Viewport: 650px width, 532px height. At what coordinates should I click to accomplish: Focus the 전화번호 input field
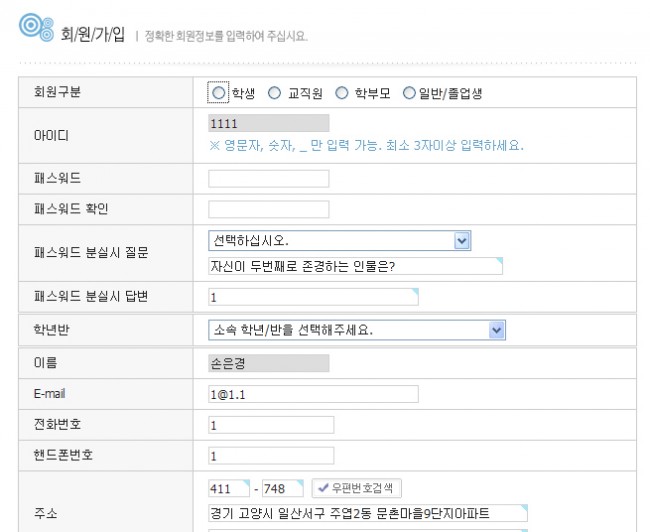tap(313, 425)
